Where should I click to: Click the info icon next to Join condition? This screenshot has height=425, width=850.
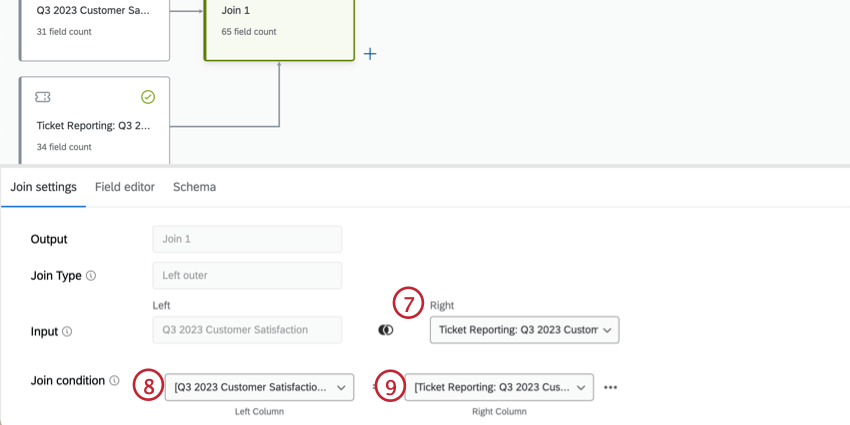point(114,381)
